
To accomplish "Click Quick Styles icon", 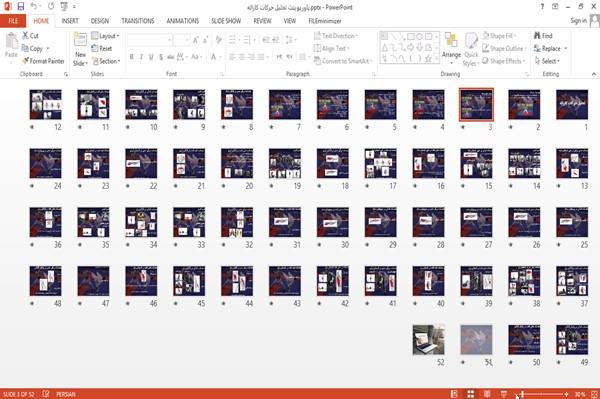I will (x=471, y=41).
